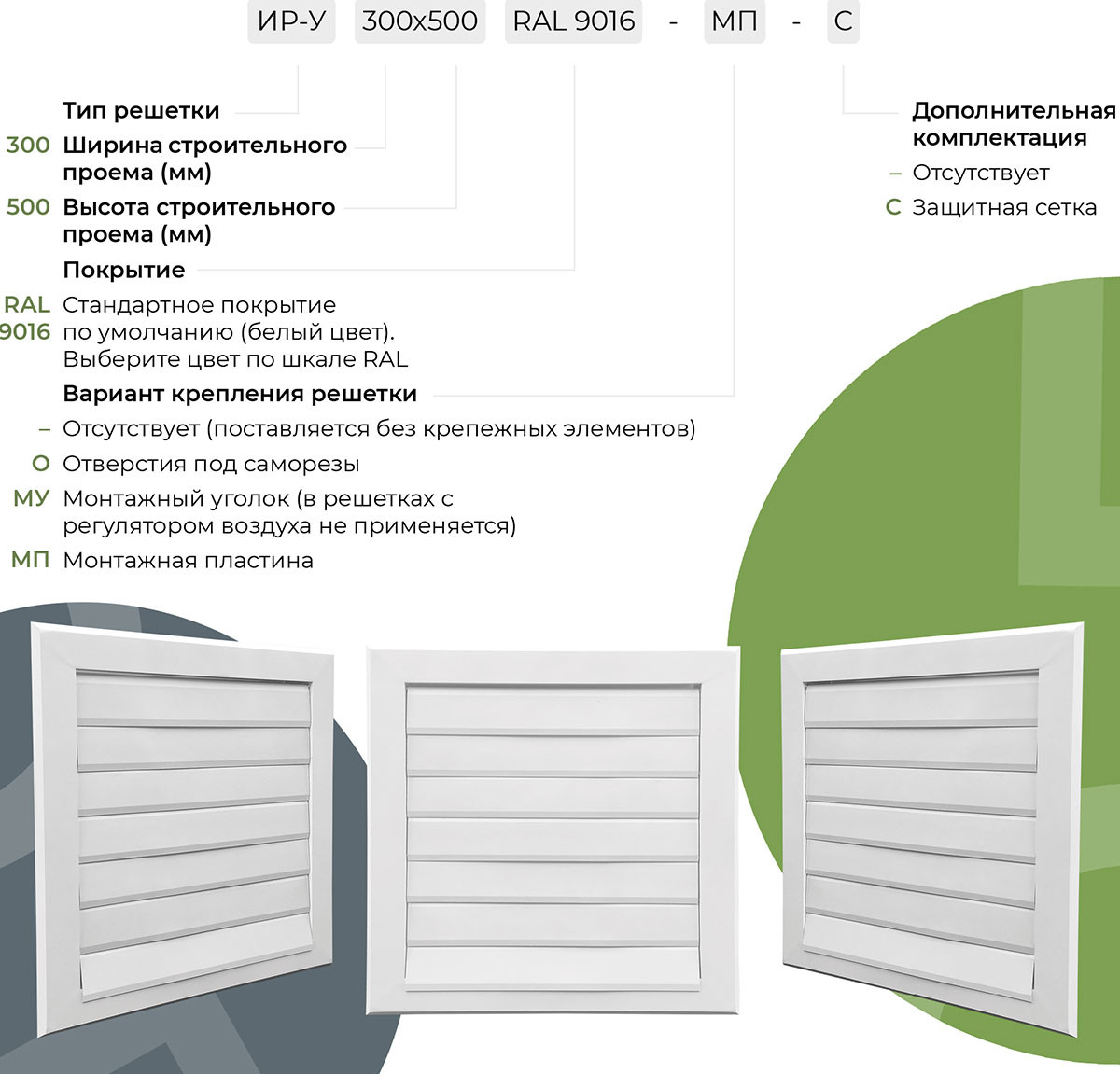This screenshot has height=1074, width=1120.
Task: Click the Высота строительного проема label
Action: (x=199, y=207)
